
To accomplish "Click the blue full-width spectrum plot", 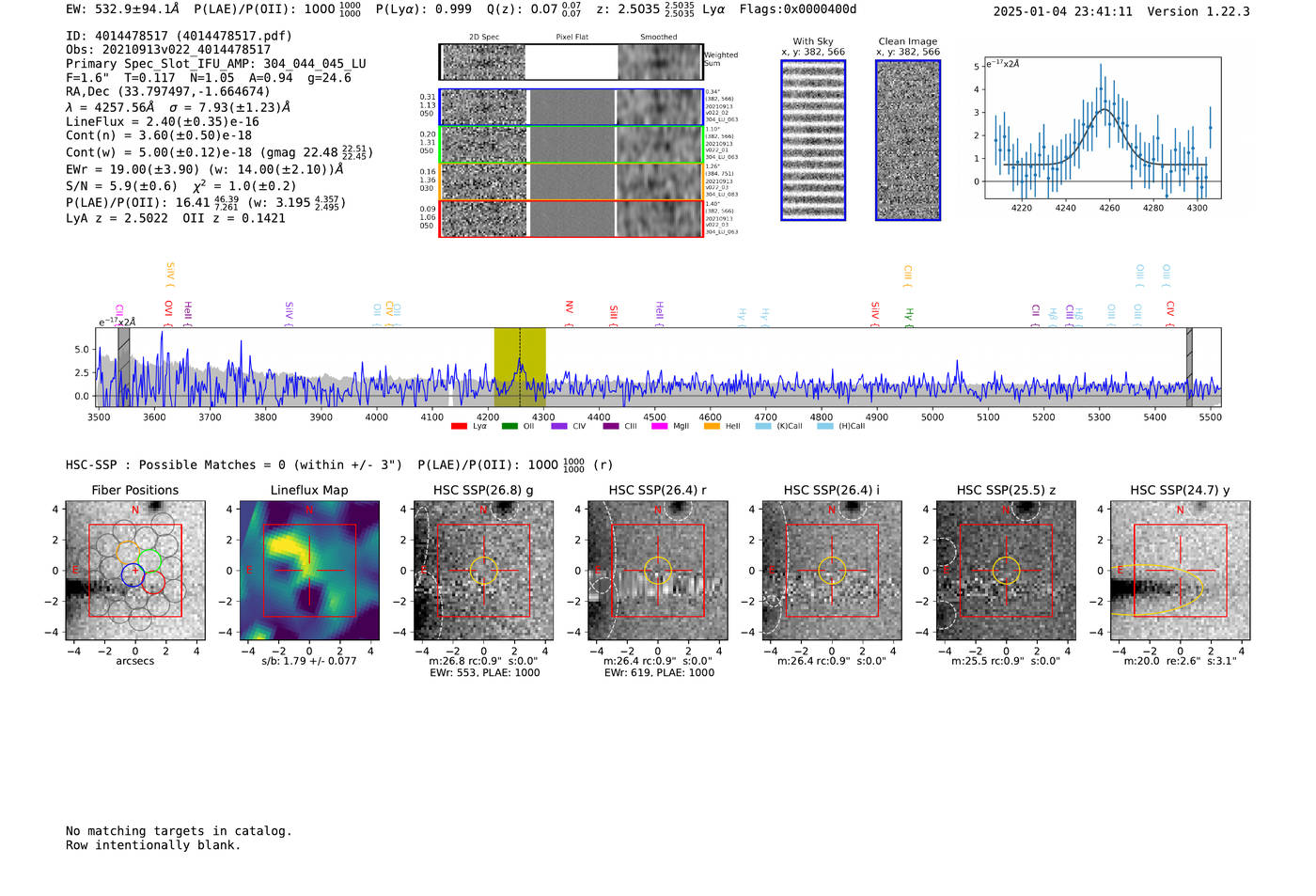I will [x=658, y=367].
